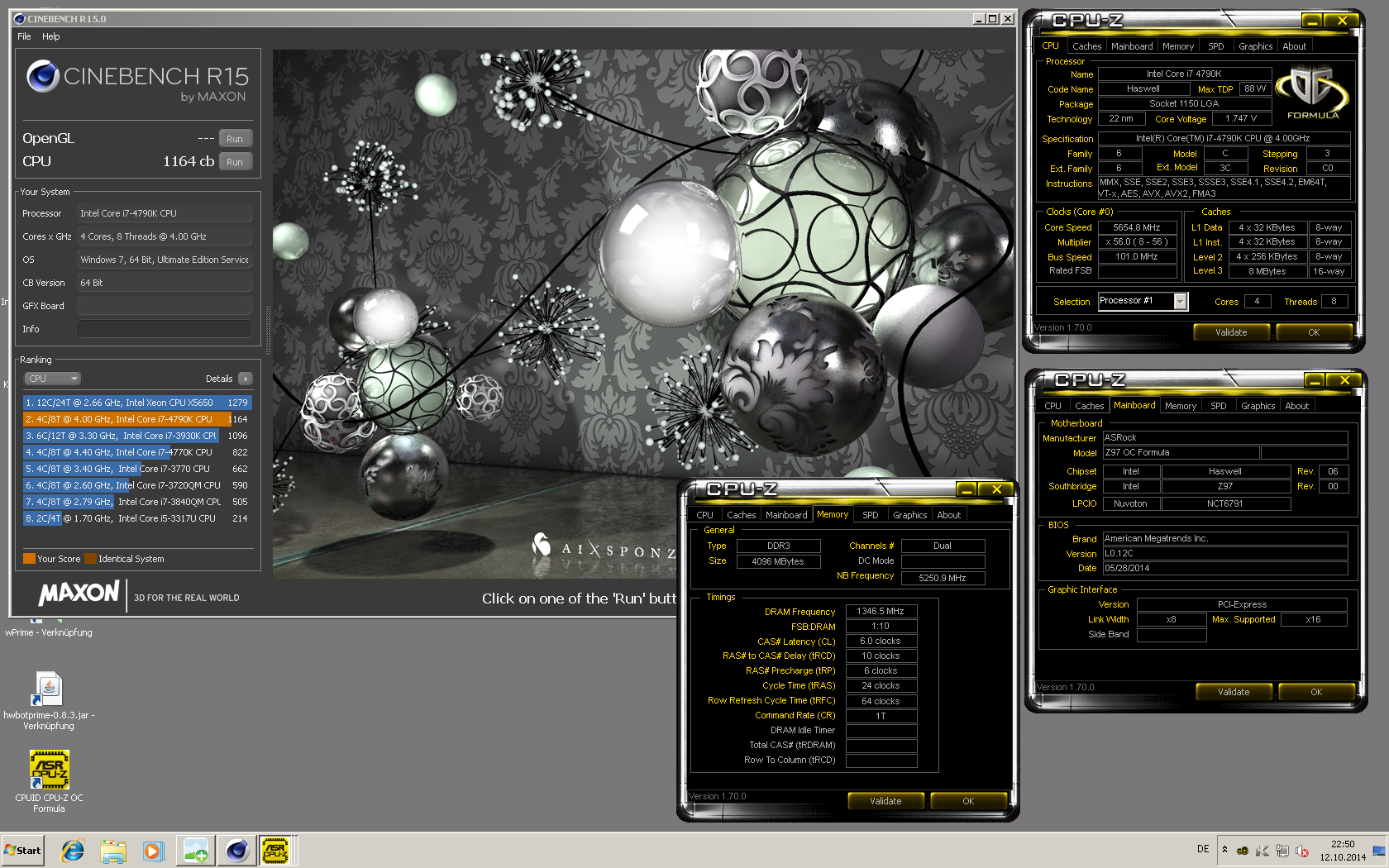Open SPD tab in Mainboard CPU-Z window
1389x868 pixels.
click(x=1218, y=406)
